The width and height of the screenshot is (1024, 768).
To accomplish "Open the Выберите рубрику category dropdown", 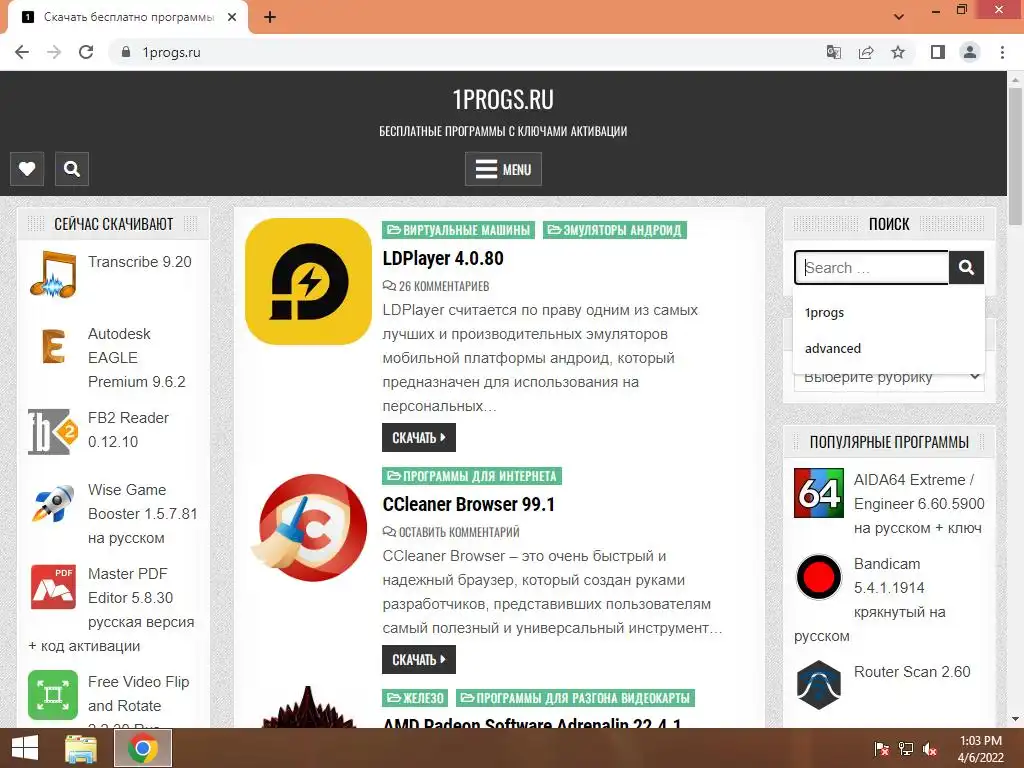I will [x=889, y=377].
